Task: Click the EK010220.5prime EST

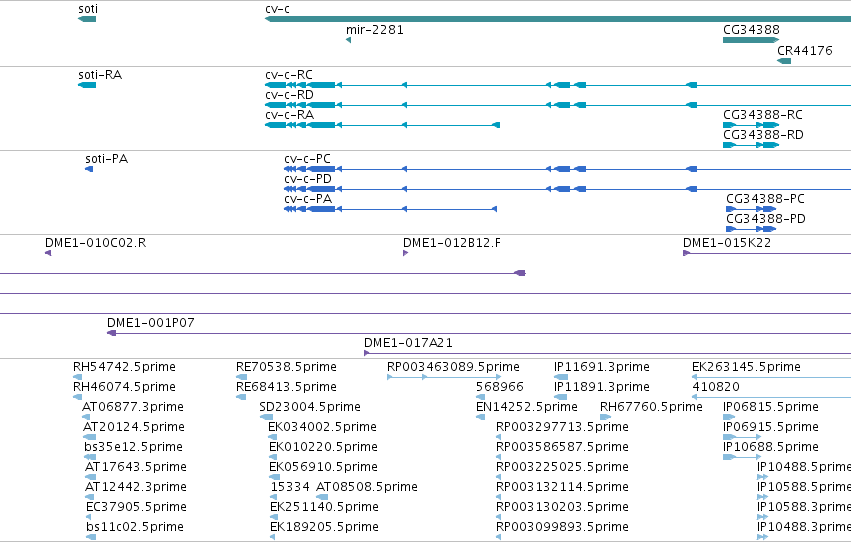Action: pyautogui.click(x=273, y=457)
